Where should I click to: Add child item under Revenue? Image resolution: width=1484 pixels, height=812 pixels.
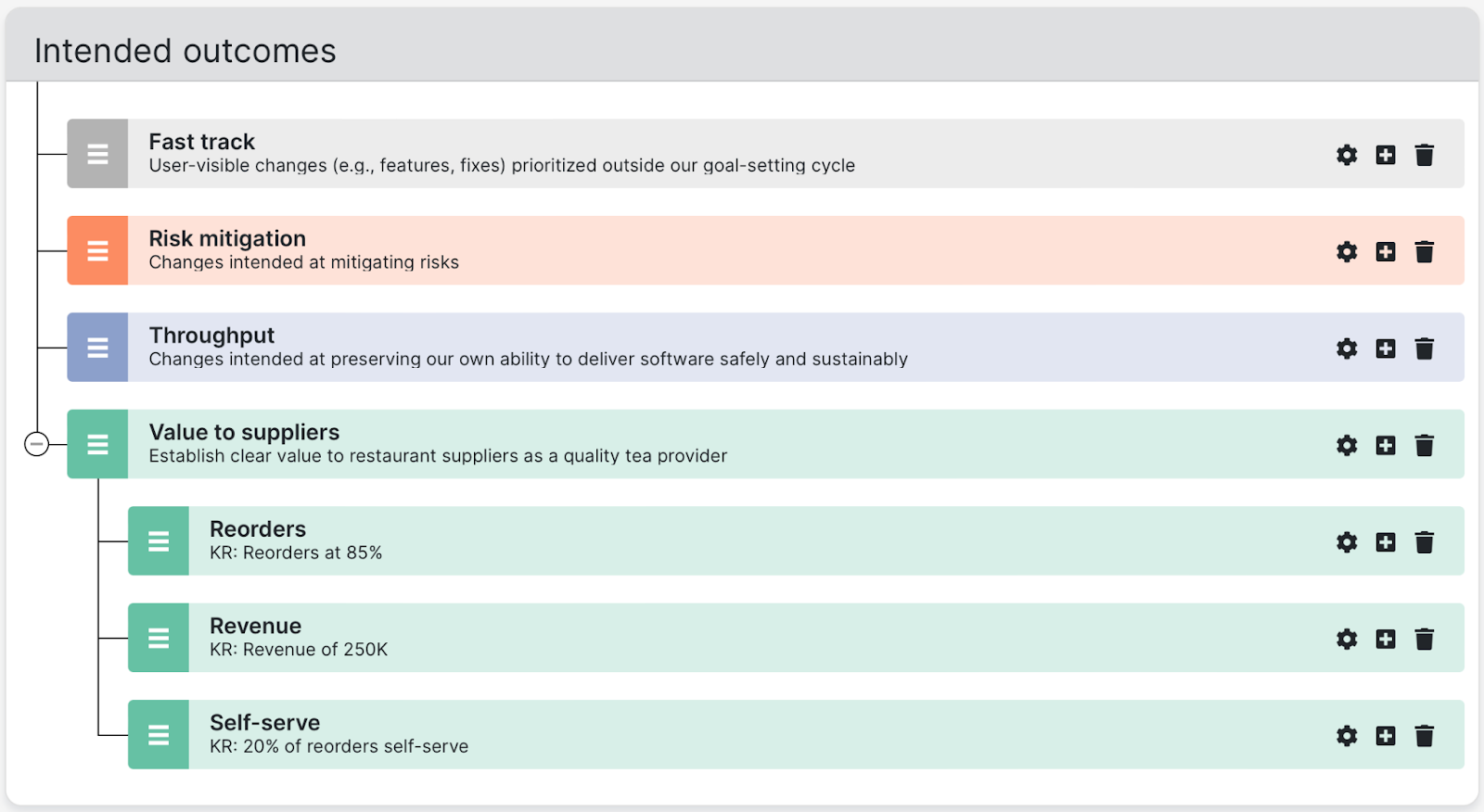[1386, 639]
